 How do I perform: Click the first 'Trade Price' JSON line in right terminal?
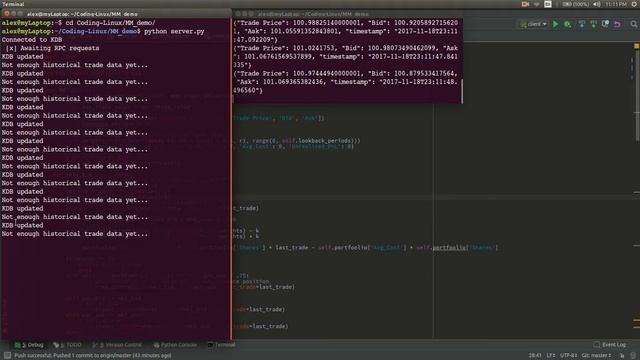tap(345, 23)
